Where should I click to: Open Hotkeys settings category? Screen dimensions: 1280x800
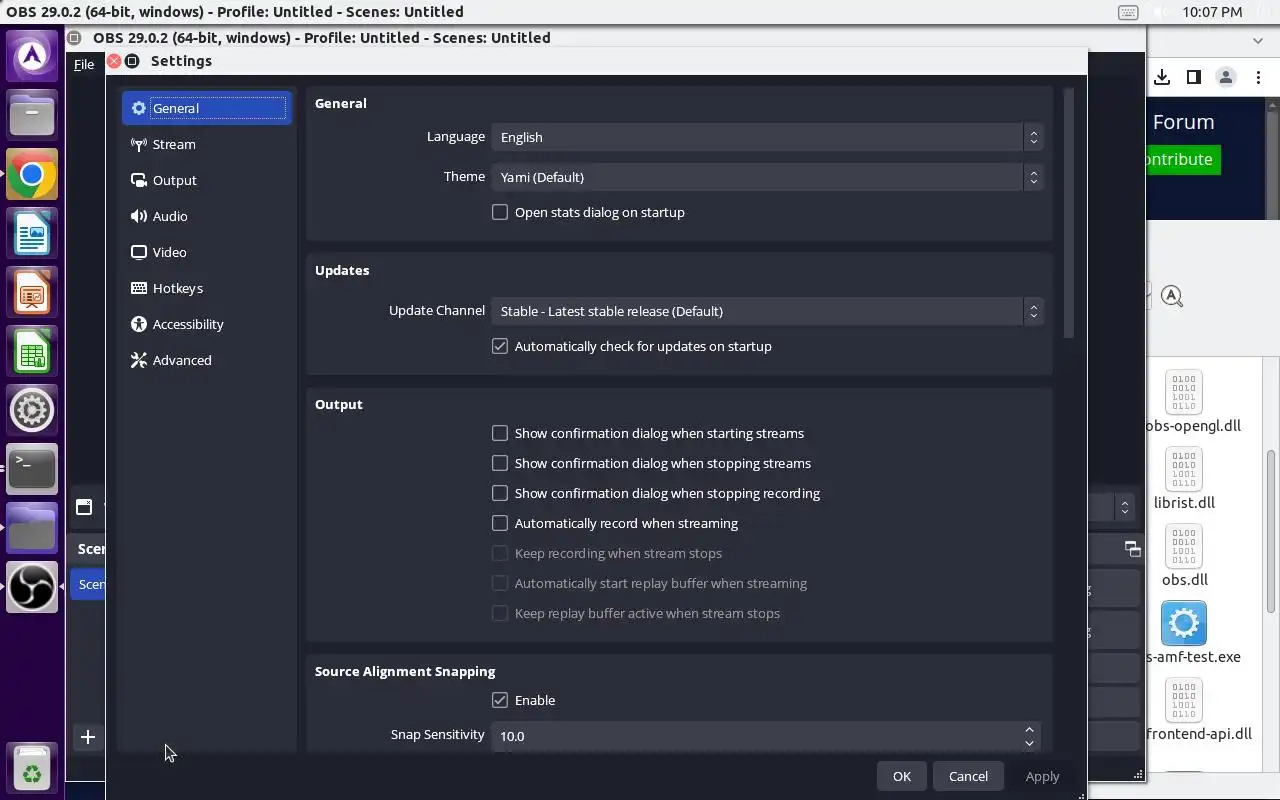pyautogui.click(x=206, y=288)
